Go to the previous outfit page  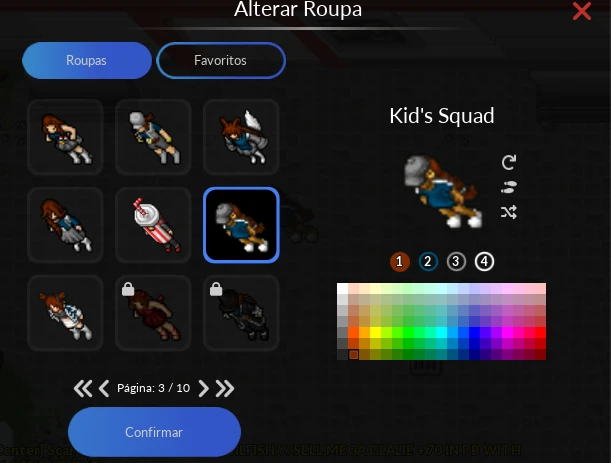pyautogui.click(x=104, y=388)
